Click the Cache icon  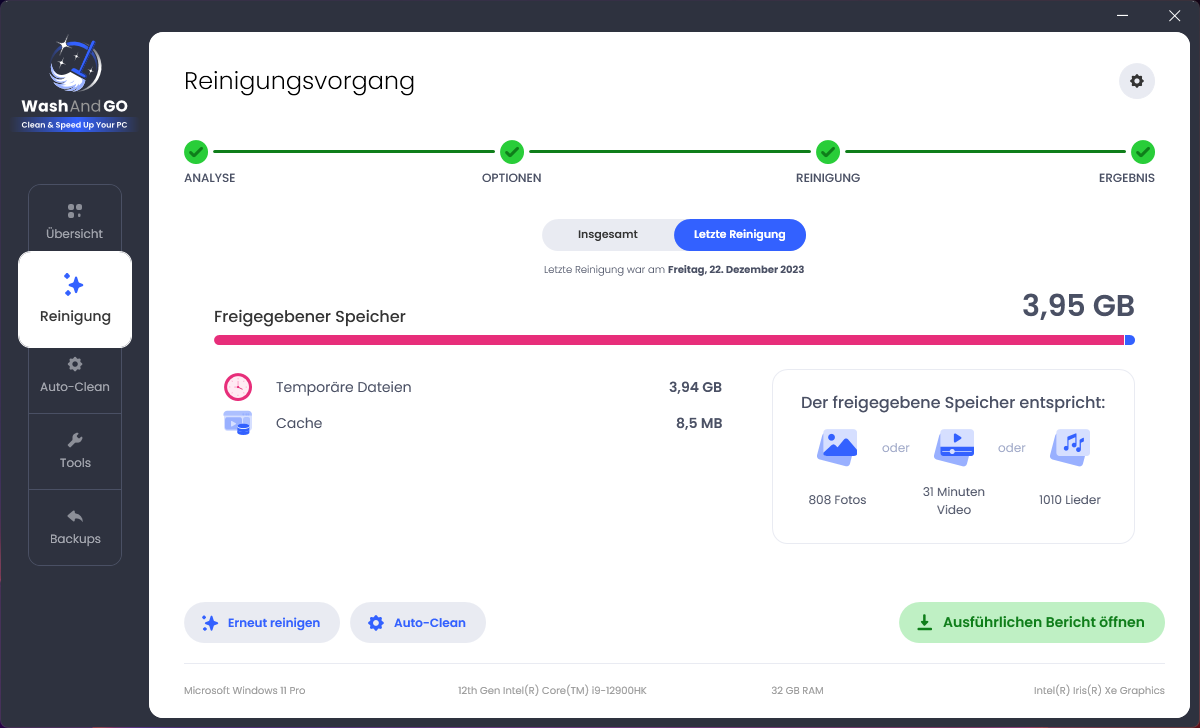[x=238, y=423]
